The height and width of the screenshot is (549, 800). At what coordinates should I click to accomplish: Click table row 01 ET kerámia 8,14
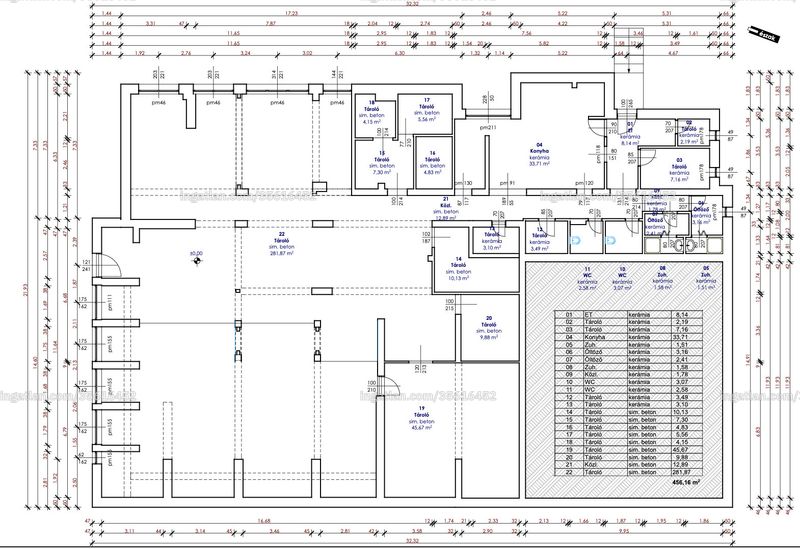629,315
